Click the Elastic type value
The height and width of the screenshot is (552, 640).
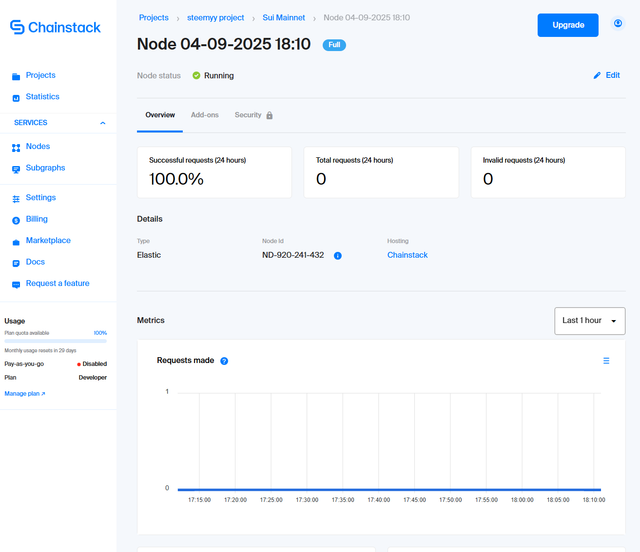(x=149, y=255)
